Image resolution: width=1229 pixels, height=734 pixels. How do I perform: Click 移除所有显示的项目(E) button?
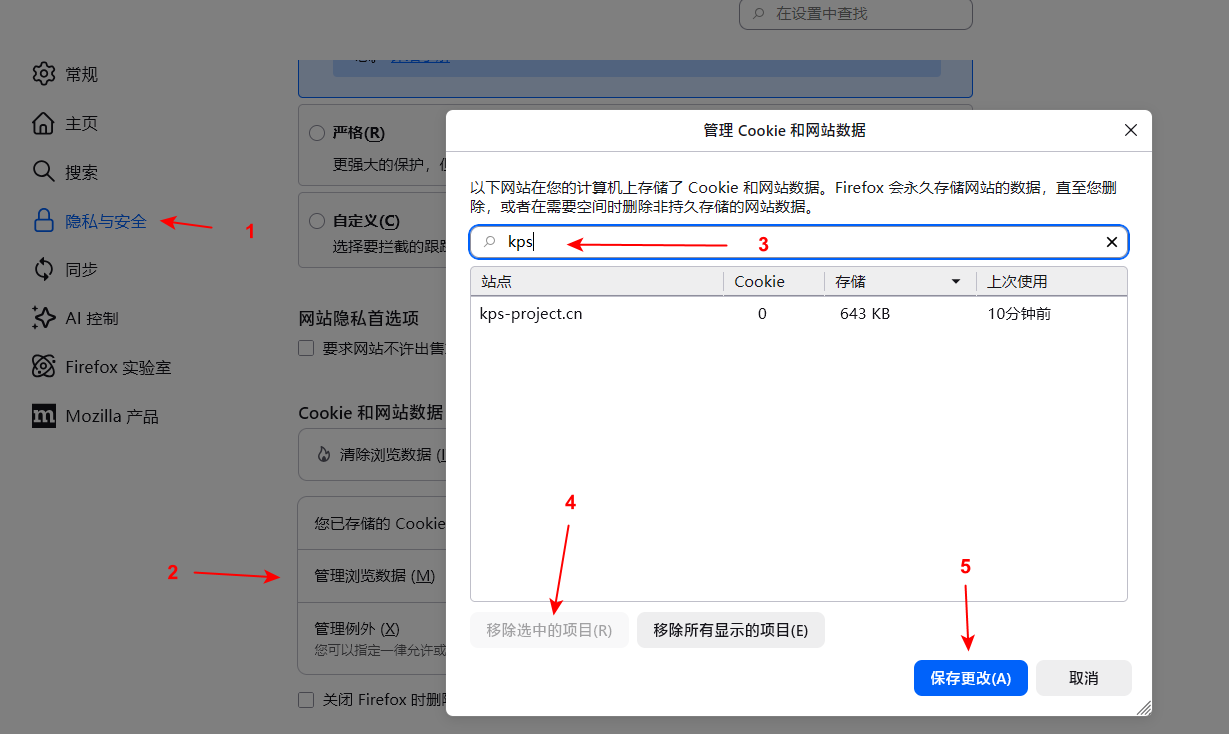[x=731, y=630]
